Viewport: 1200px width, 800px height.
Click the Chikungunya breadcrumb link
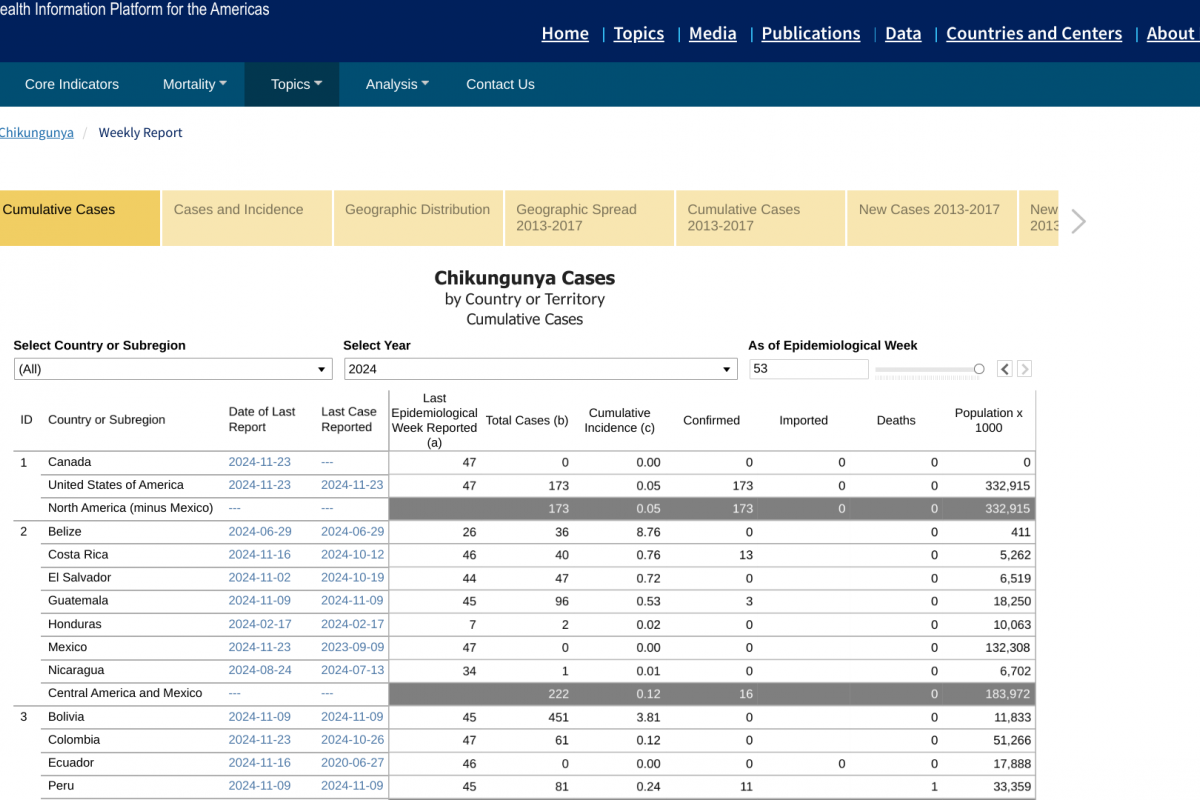pyautogui.click(x=37, y=133)
